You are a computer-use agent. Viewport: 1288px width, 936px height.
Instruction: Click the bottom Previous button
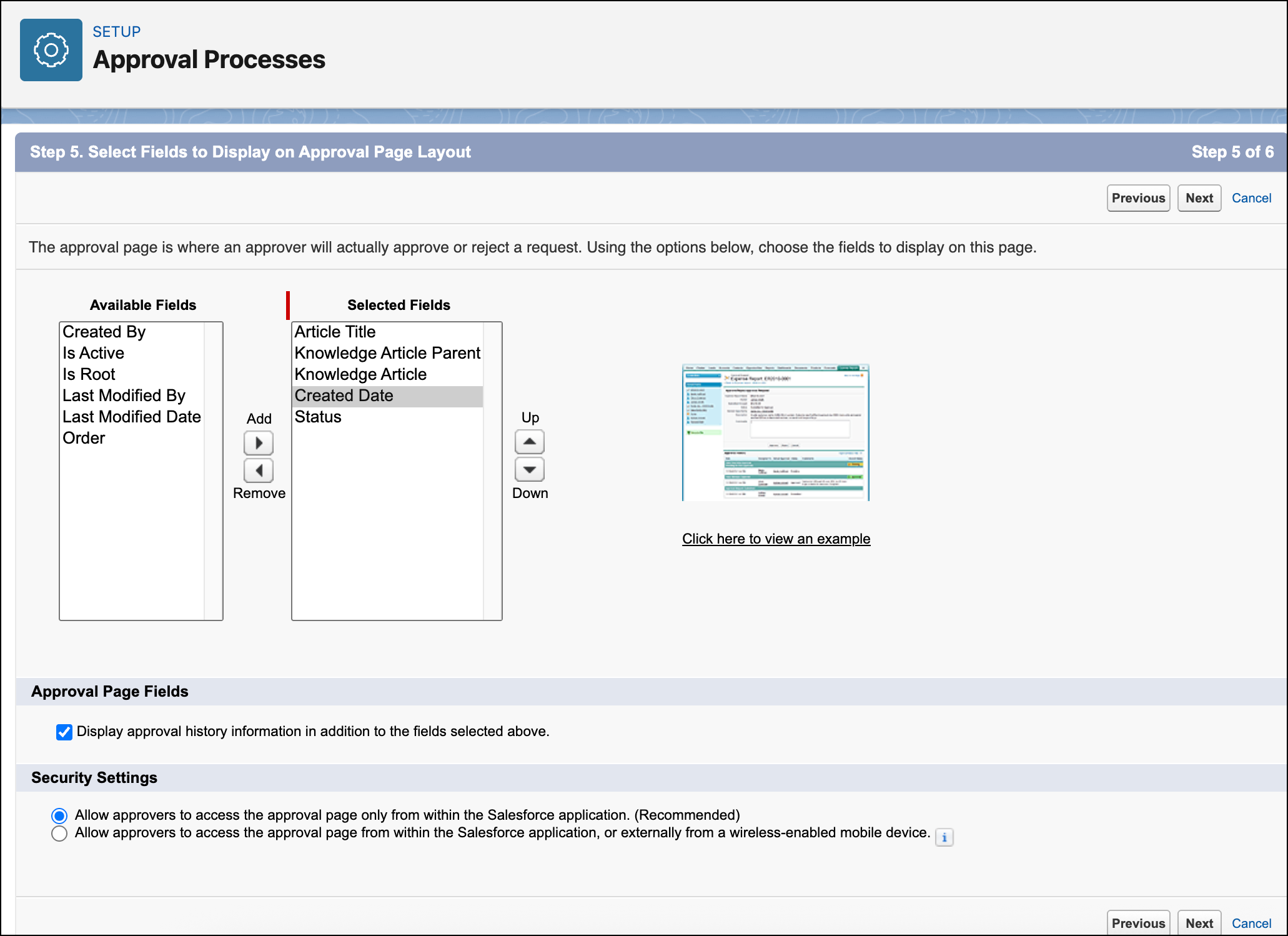pos(1138,923)
